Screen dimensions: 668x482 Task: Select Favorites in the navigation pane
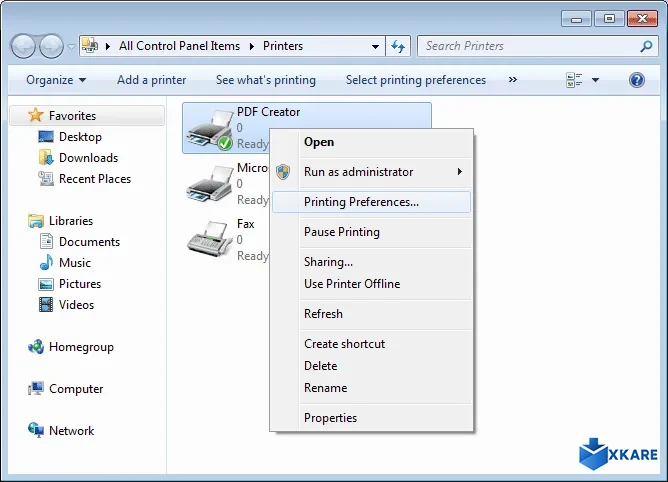(87, 115)
